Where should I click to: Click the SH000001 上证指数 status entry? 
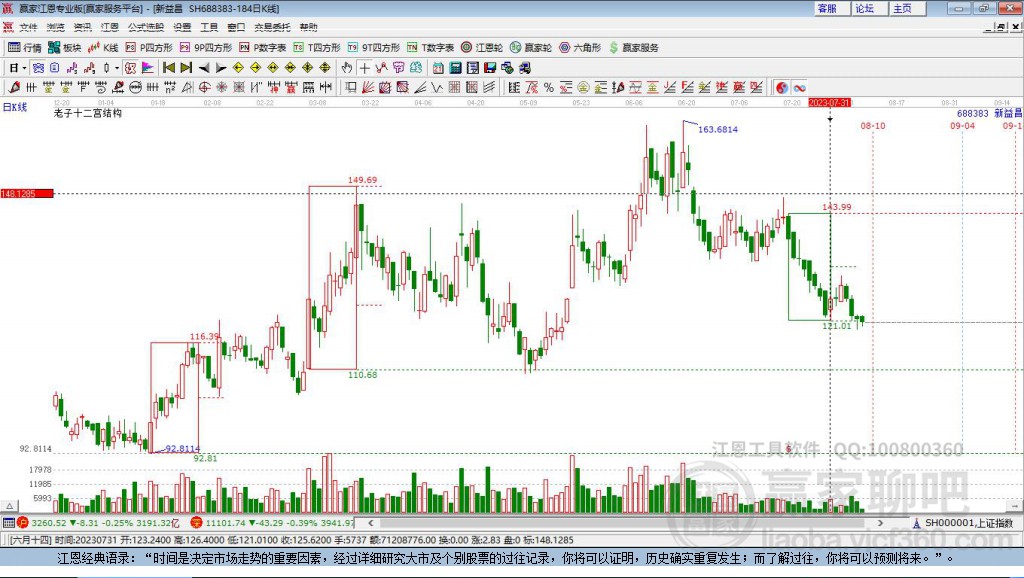[963, 523]
